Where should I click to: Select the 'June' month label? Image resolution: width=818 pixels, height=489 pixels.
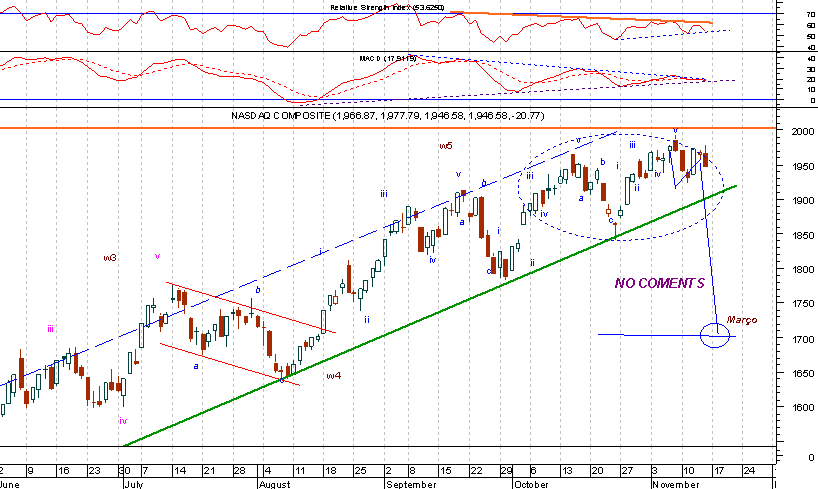10,484
